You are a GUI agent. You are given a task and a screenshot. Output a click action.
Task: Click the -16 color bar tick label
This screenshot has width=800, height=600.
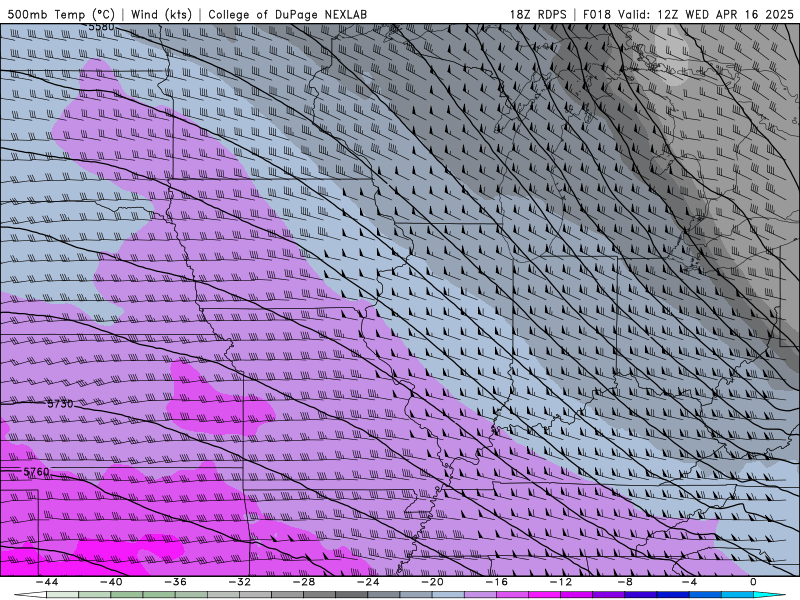[x=496, y=582]
